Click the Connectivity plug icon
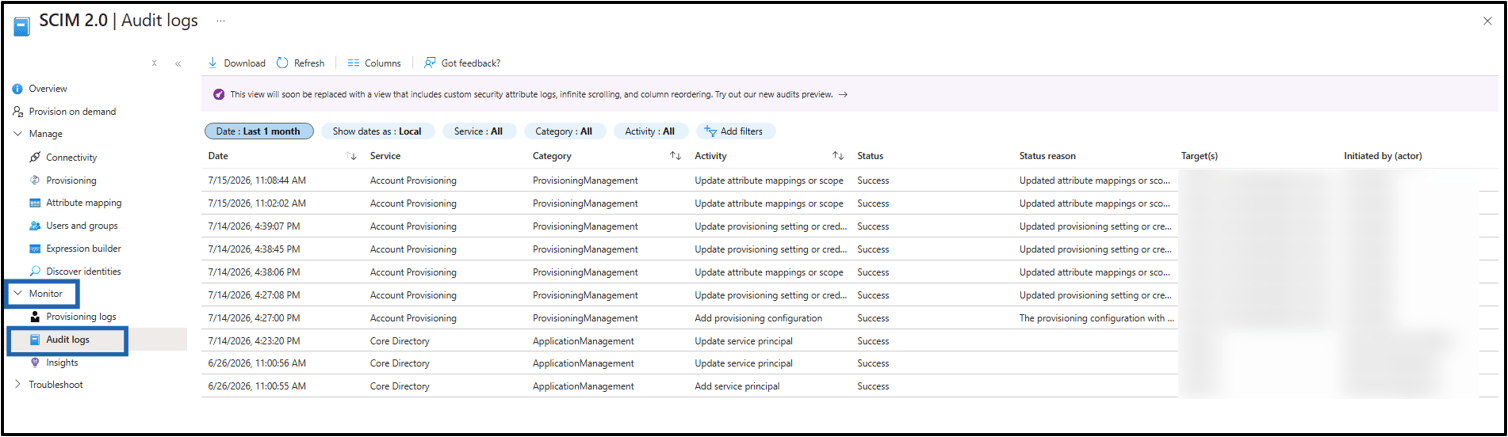This screenshot has height=437, width=1508. [x=35, y=158]
